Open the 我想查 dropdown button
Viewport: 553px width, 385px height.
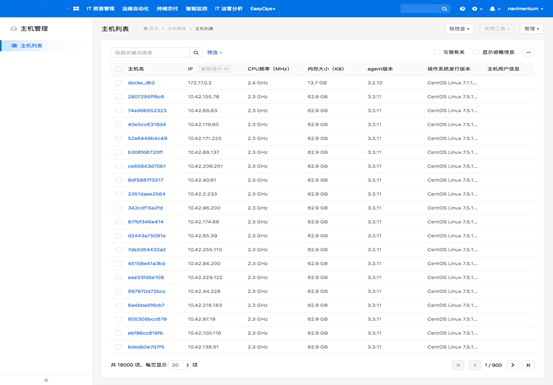click(x=459, y=29)
